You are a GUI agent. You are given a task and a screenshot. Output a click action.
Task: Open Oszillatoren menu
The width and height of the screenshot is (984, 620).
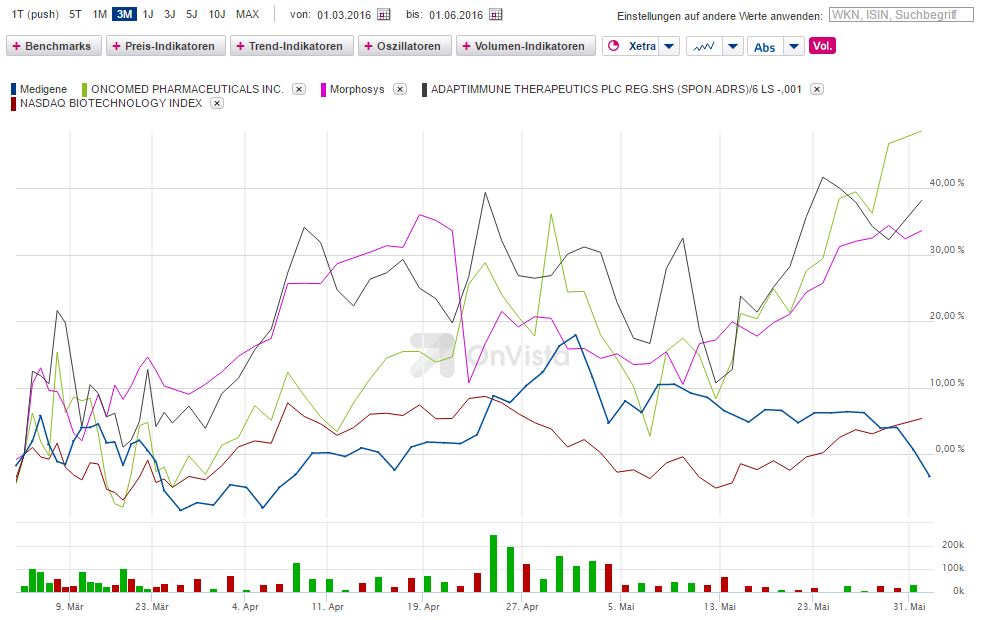click(x=405, y=46)
